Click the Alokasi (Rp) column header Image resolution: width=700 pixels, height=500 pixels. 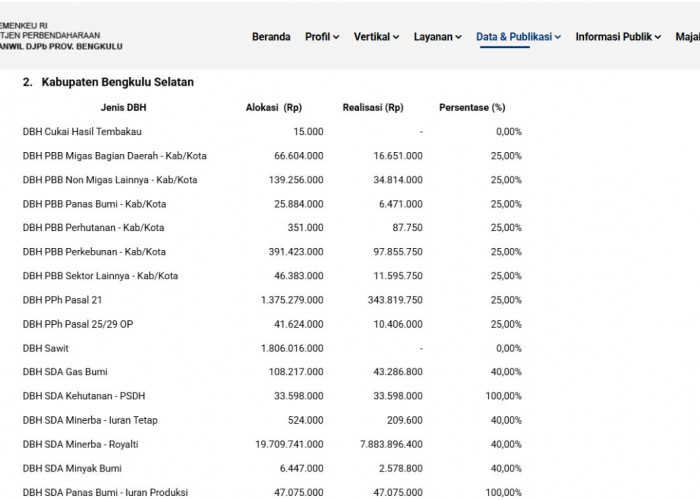274,108
